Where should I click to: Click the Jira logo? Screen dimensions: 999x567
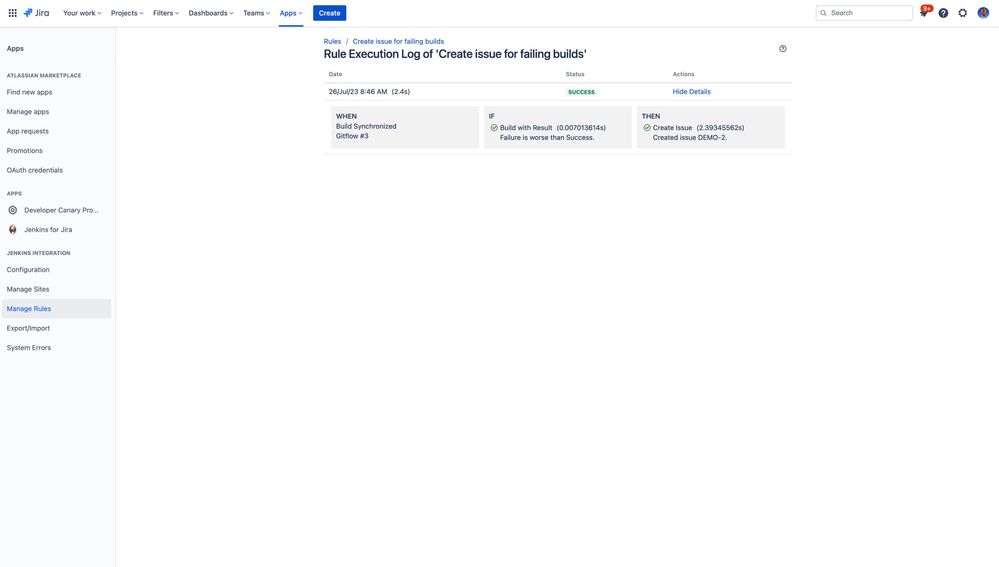coord(36,13)
